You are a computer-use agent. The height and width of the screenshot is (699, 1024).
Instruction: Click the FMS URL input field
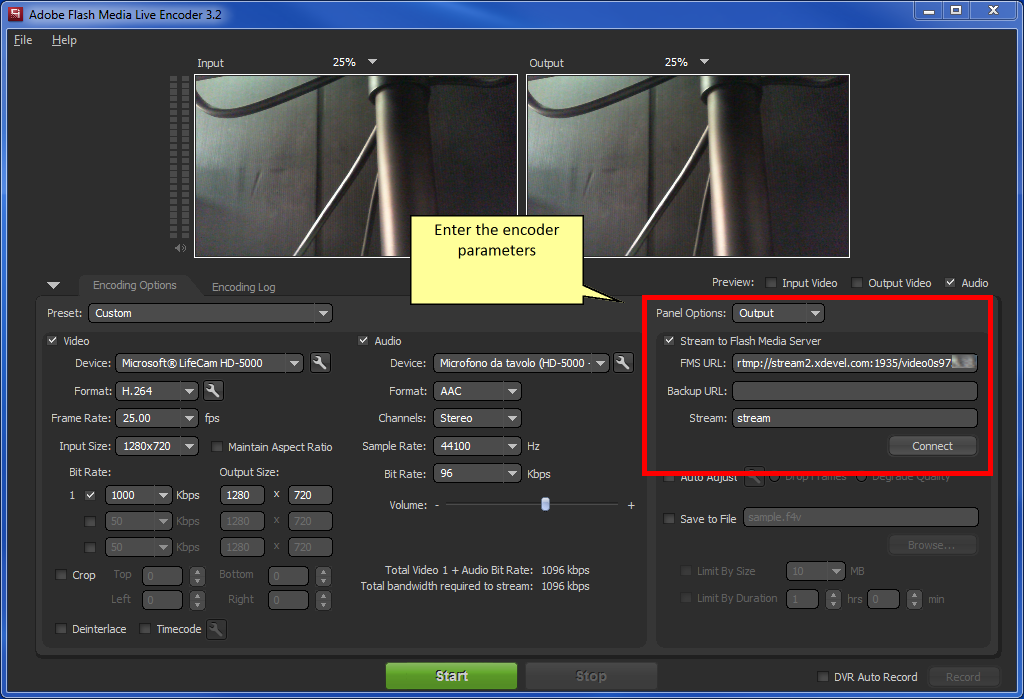pos(855,363)
